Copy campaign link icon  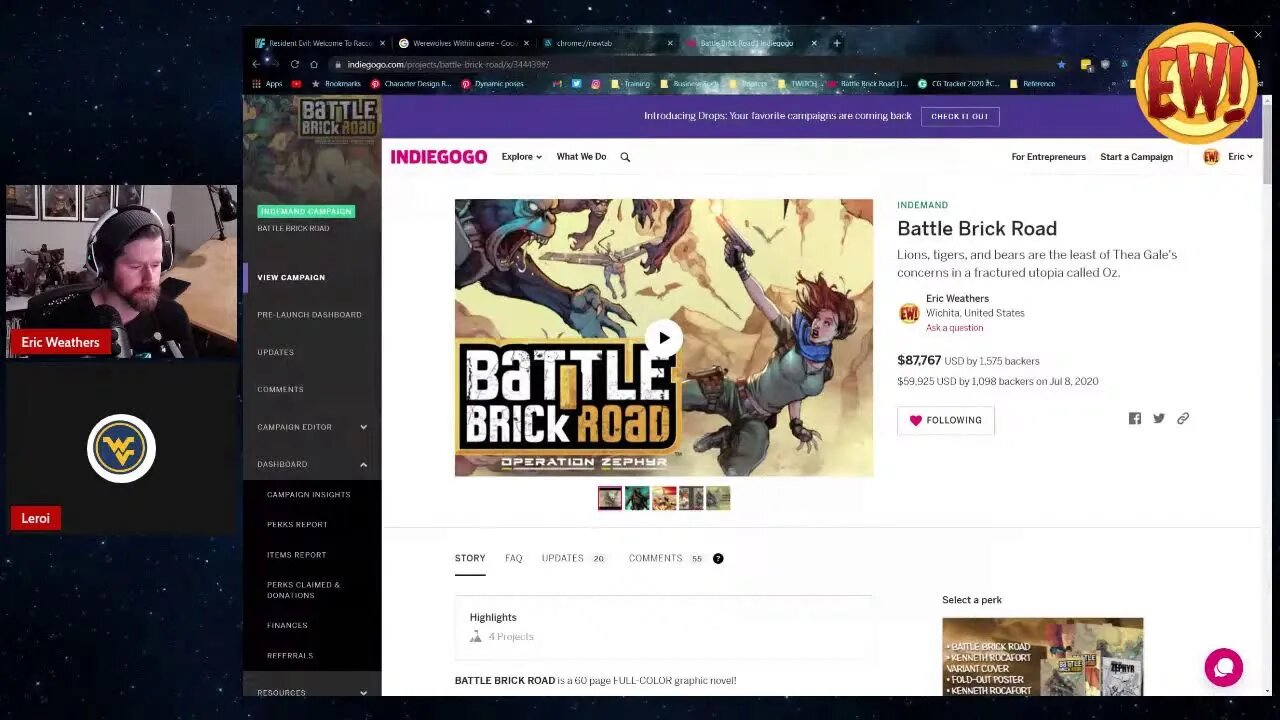pyautogui.click(x=1183, y=419)
